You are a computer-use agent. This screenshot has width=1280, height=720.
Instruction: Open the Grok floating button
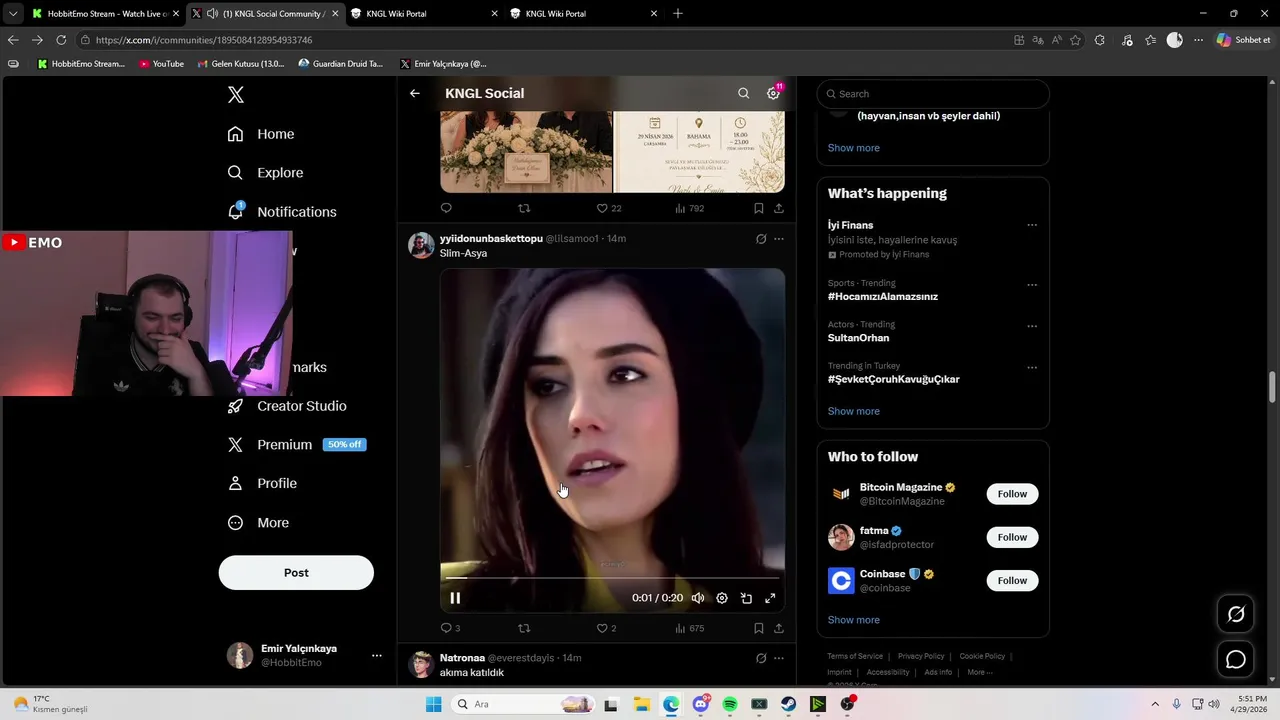[1236, 614]
